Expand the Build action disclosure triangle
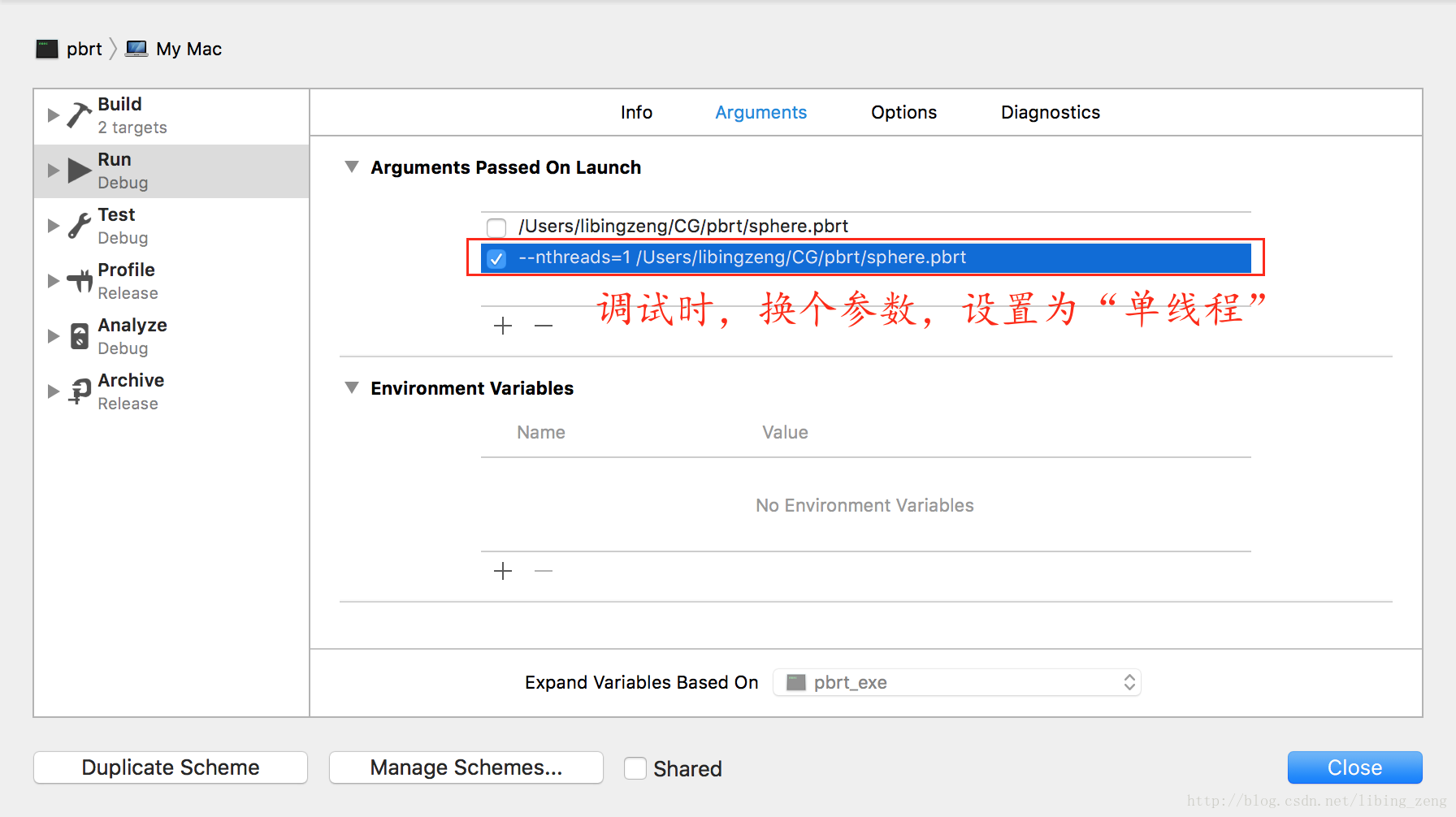The height and width of the screenshot is (817, 1456). pyautogui.click(x=54, y=115)
